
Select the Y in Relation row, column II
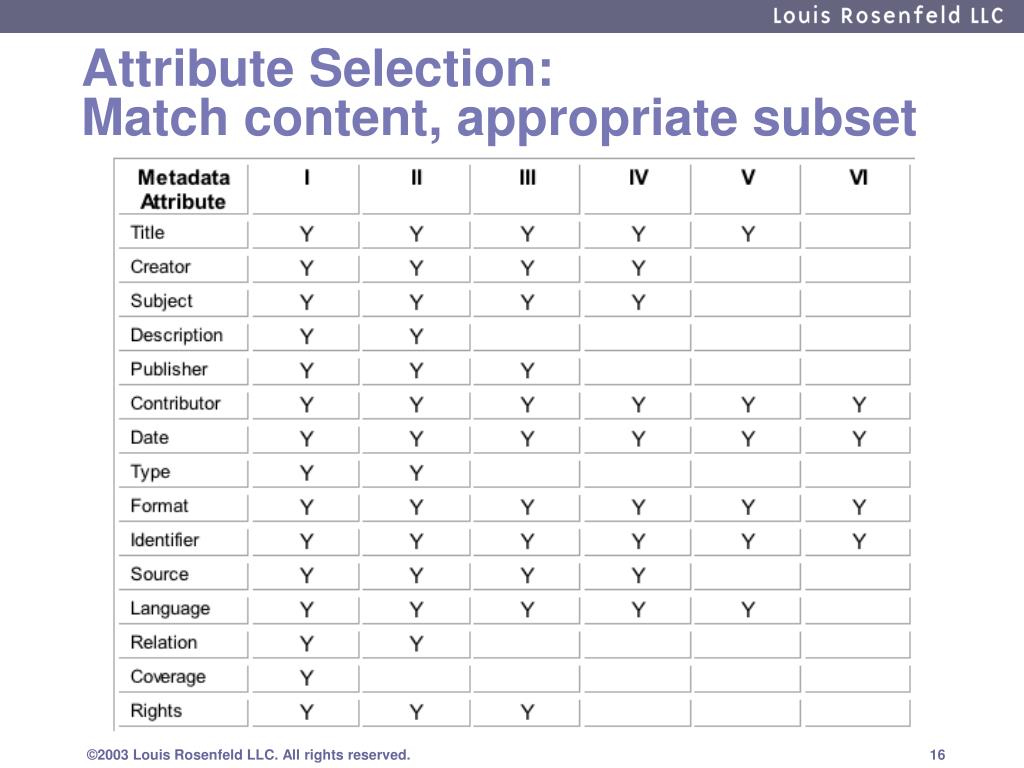click(x=416, y=644)
